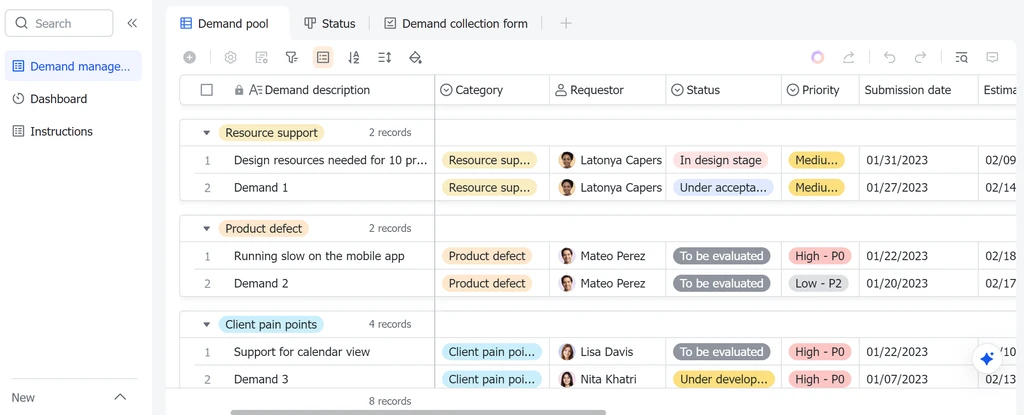Viewport: 1024px width, 415px height.
Task: Switch to the Status tab
Action: tap(330, 24)
